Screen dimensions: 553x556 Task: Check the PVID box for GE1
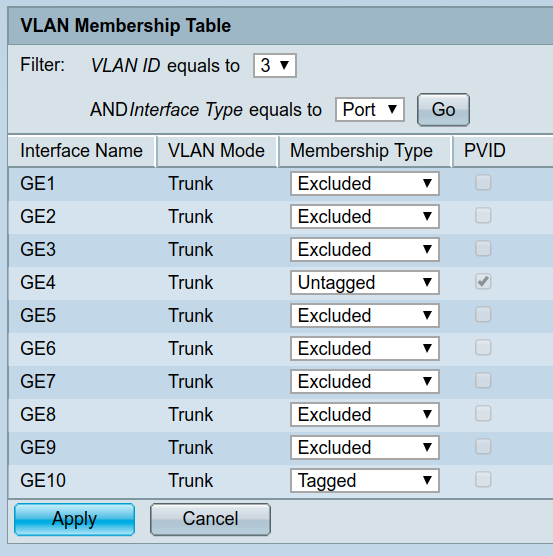coord(483,183)
